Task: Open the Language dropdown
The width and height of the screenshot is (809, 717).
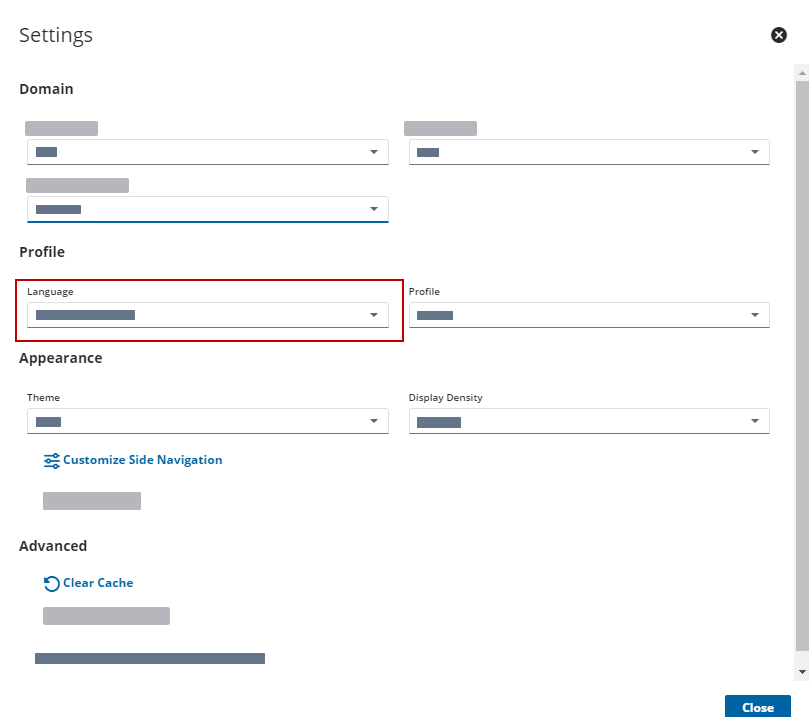Action: [207, 315]
